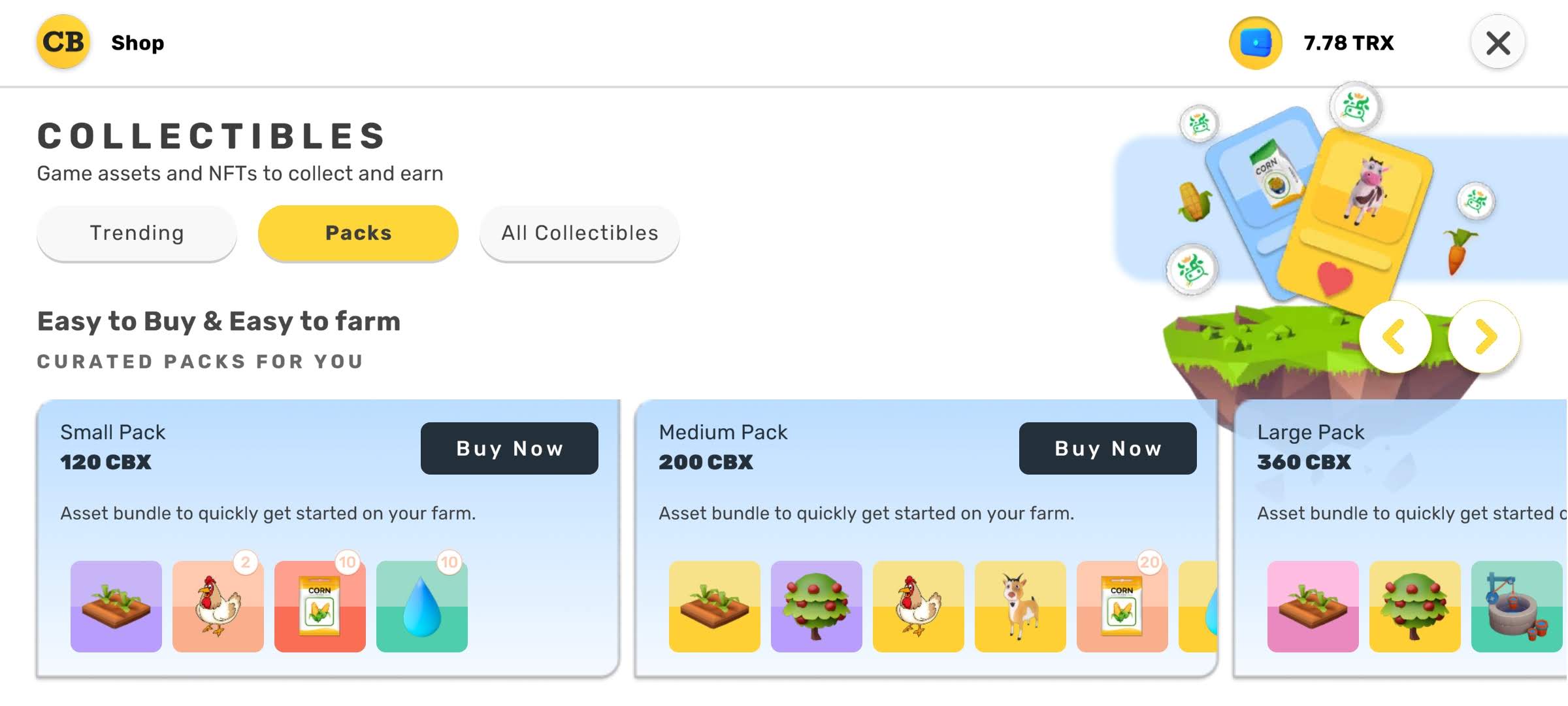Advance to next banner slide arrow

click(1484, 337)
